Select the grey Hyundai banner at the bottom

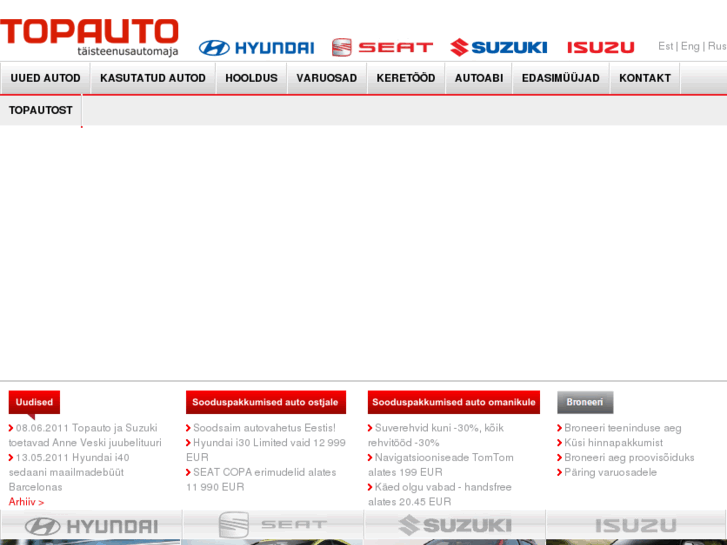click(91, 526)
